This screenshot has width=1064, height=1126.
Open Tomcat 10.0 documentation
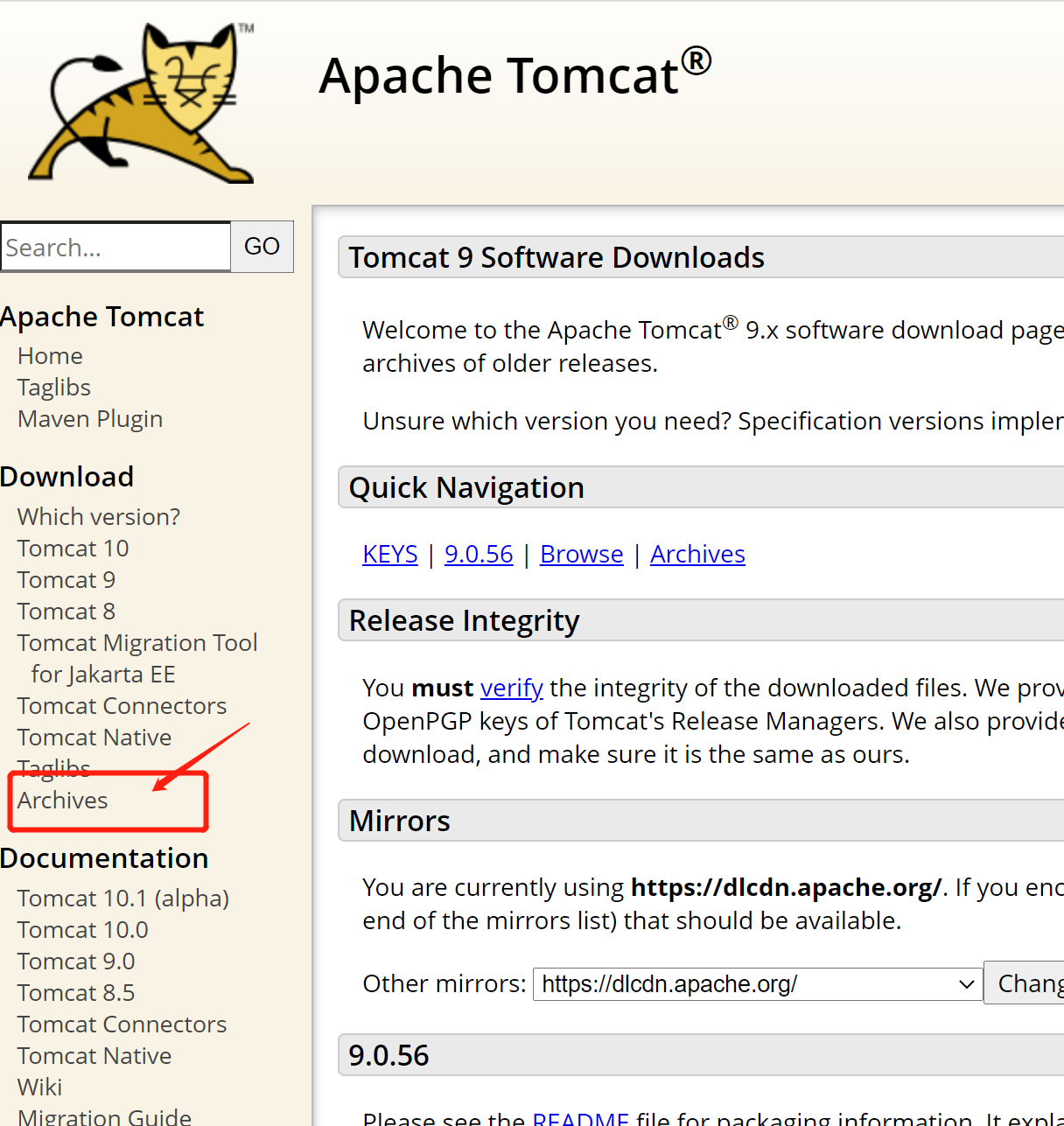coord(83,930)
